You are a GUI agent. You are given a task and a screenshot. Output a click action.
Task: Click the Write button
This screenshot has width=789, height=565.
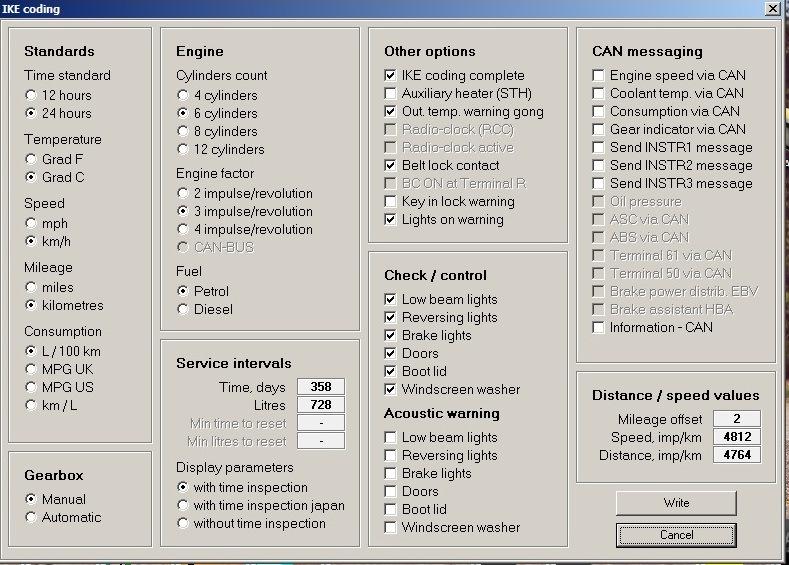[x=676, y=503]
